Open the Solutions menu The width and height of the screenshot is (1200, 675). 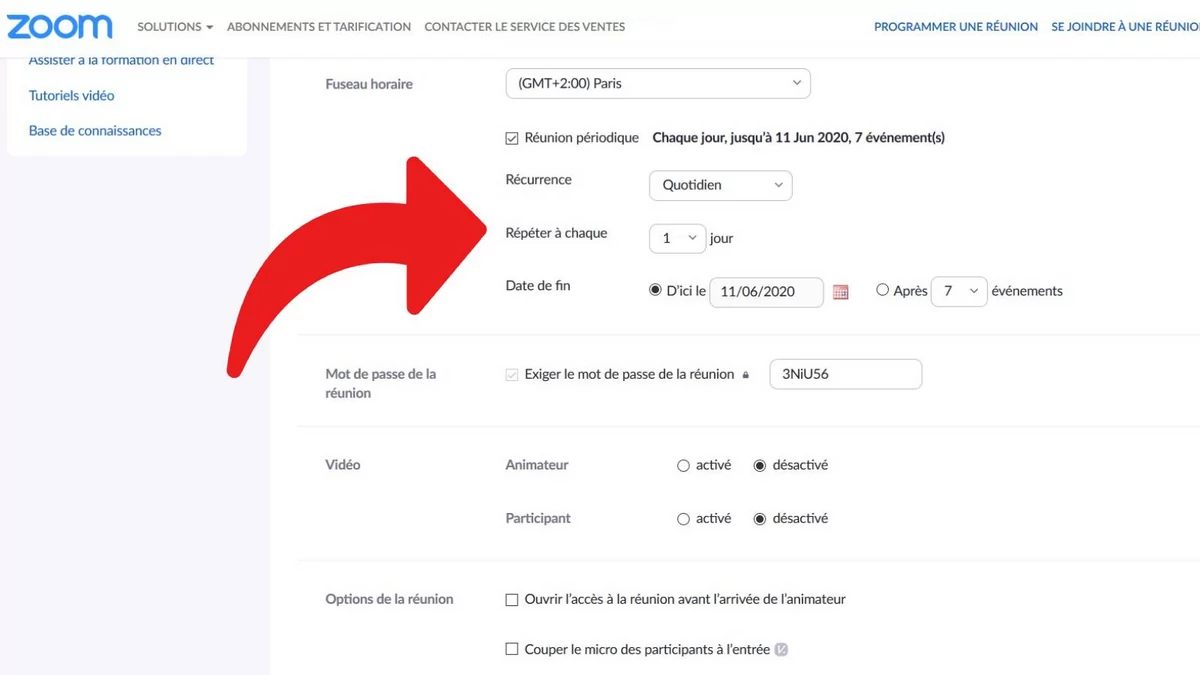175,27
